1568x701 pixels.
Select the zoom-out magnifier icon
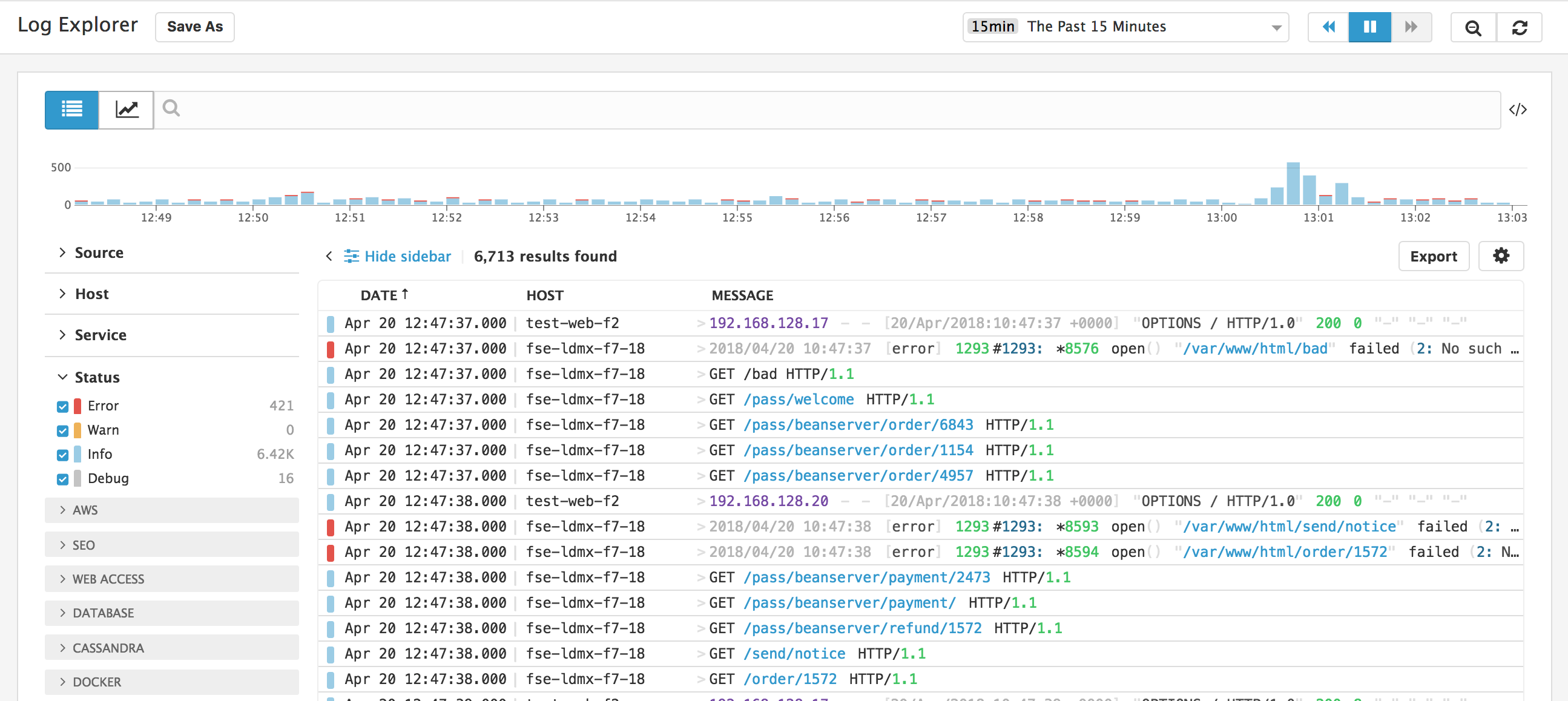click(x=1472, y=27)
